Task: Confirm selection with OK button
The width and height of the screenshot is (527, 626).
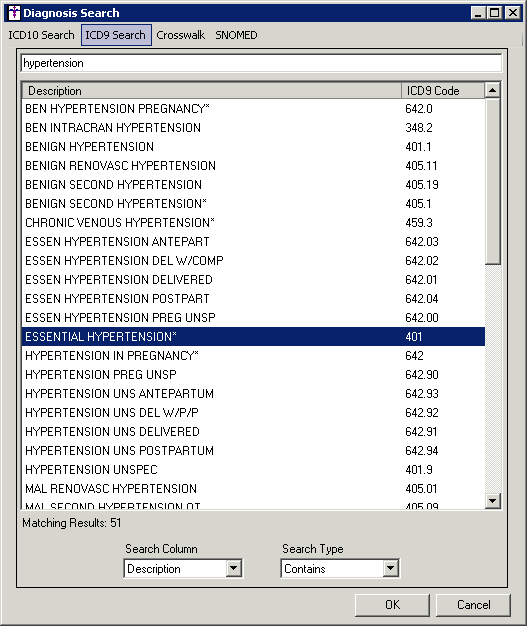Action: pos(392,605)
